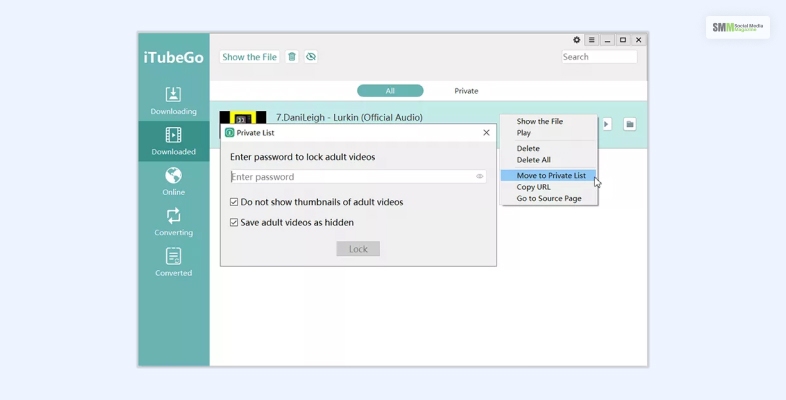Toggle password visibility eye icon
This screenshot has width=786, height=400.
click(480, 176)
